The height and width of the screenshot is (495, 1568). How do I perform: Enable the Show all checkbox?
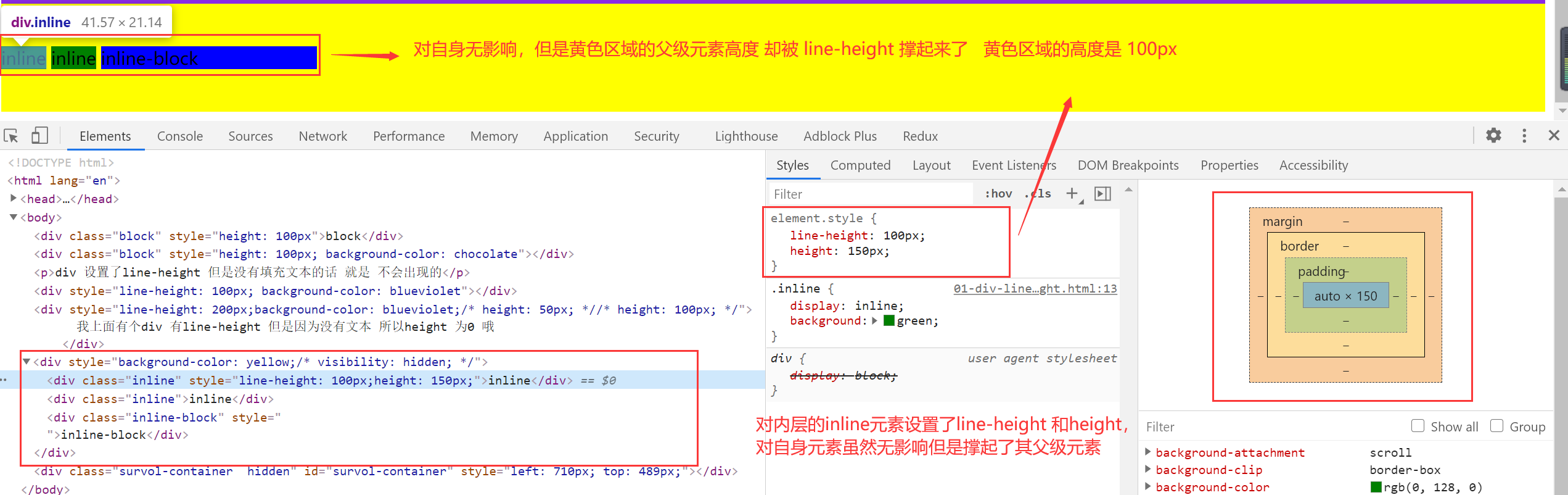click(x=1418, y=426)
